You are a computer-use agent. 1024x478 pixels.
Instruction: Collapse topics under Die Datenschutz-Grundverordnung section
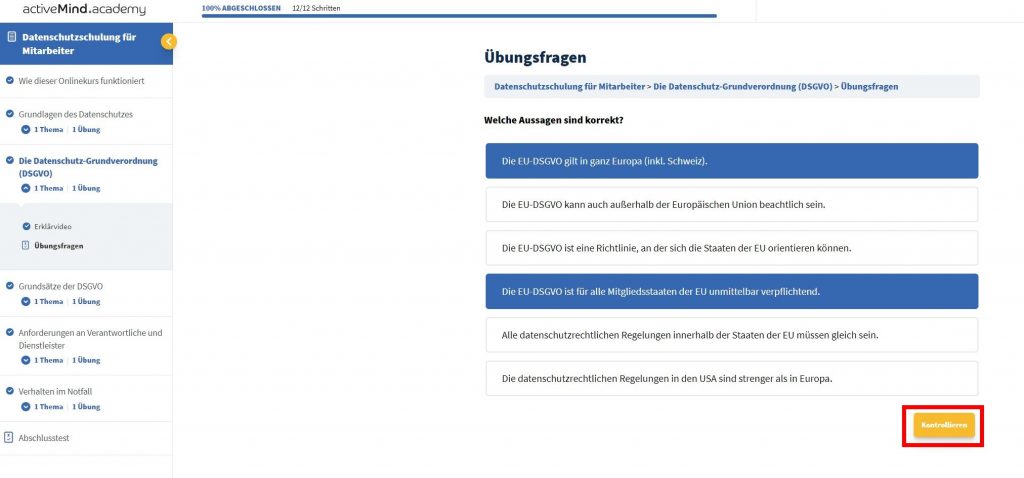(x=25, y=188)
